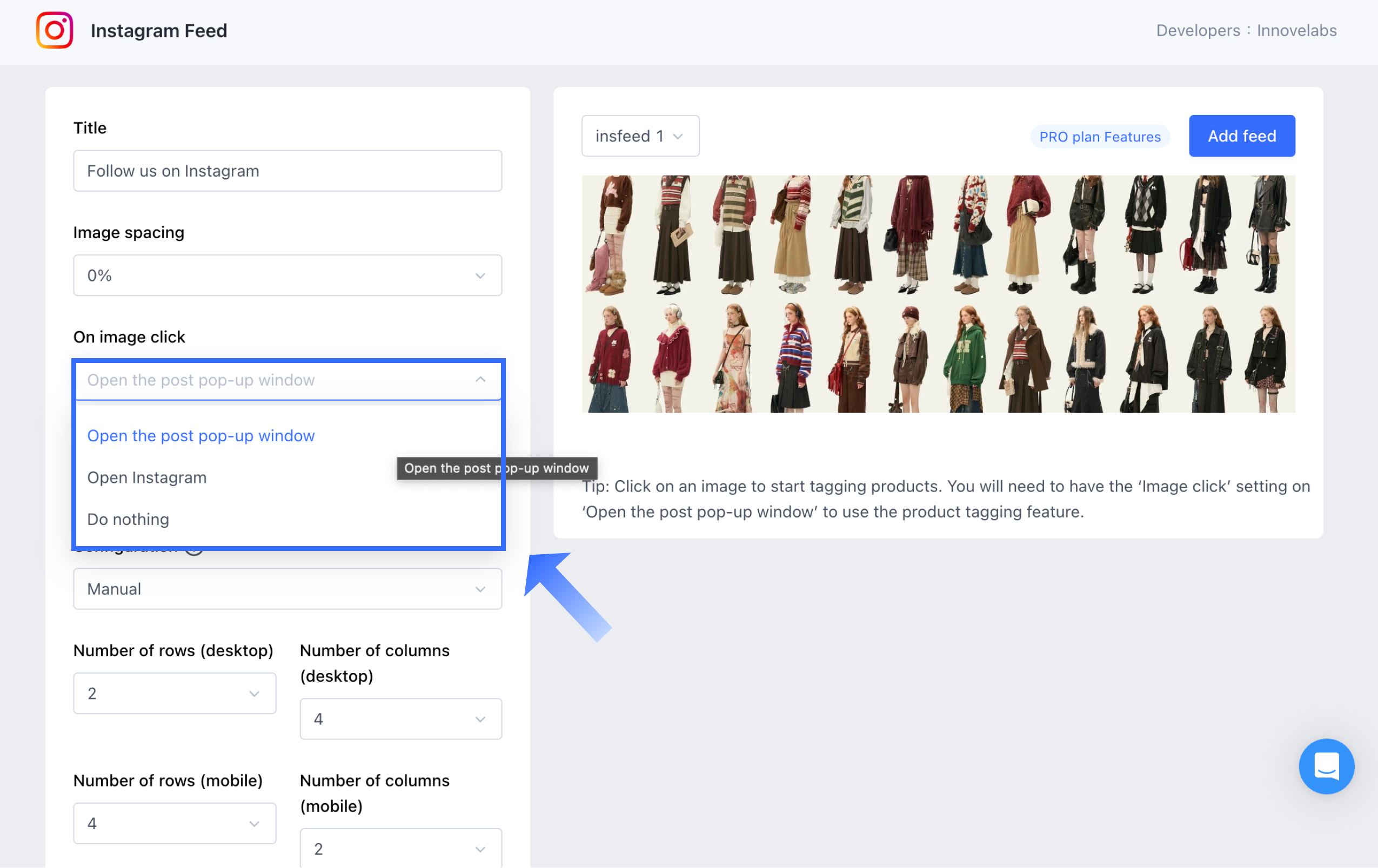Open the insfeed 1 feed selector
1378x868 pixels.
(x=640, y=136)
